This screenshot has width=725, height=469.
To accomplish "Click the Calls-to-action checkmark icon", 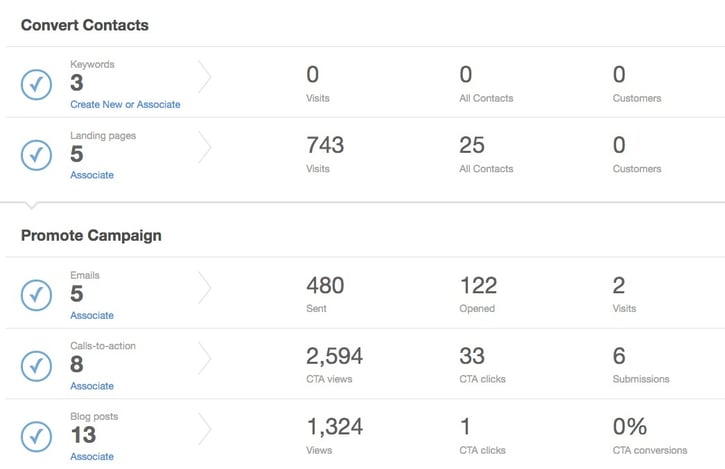I will click(36, 366).
